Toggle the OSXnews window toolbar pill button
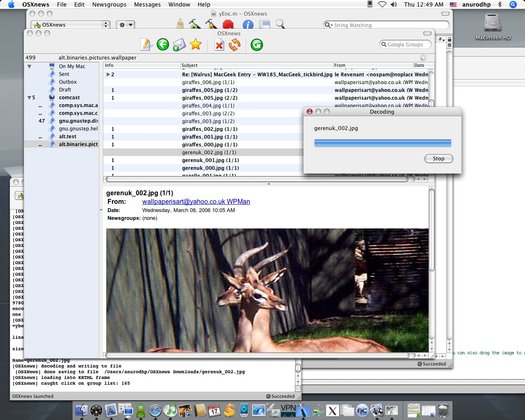Viewport: 525px width, 420px height. coord(427,33)
